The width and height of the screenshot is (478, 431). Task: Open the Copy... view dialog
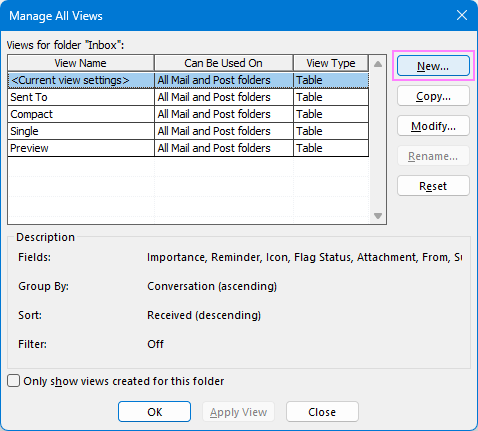433,96
